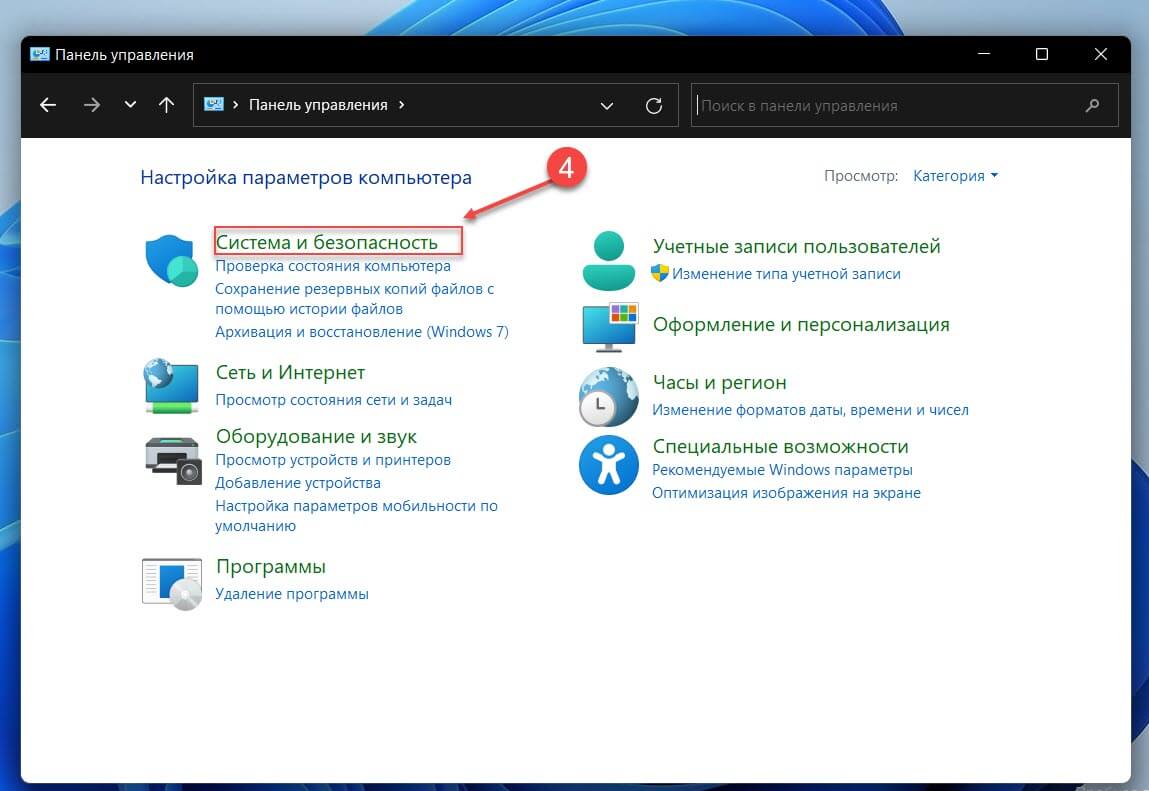
Task: Open Архивация и восстановление (Windows 7)
Action: [362, 331]
